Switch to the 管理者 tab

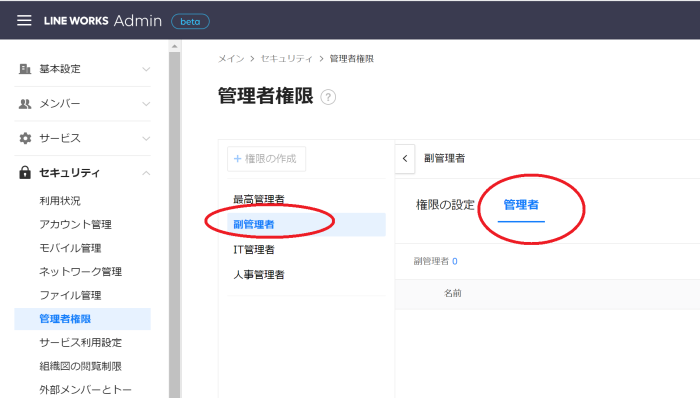(x=521, y=205)
